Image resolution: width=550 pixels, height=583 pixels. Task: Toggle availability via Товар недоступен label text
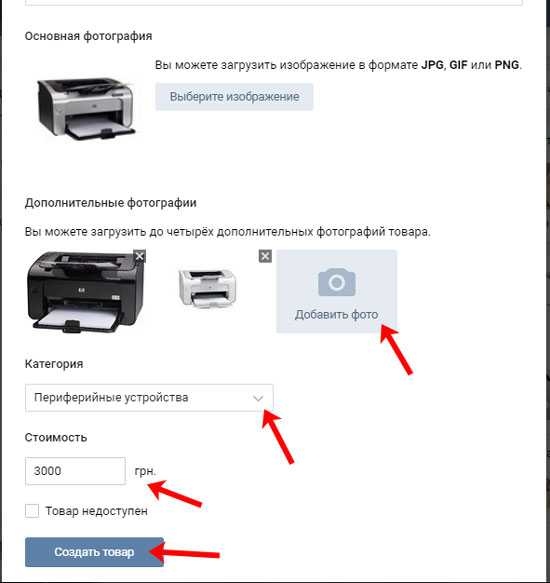96,511
